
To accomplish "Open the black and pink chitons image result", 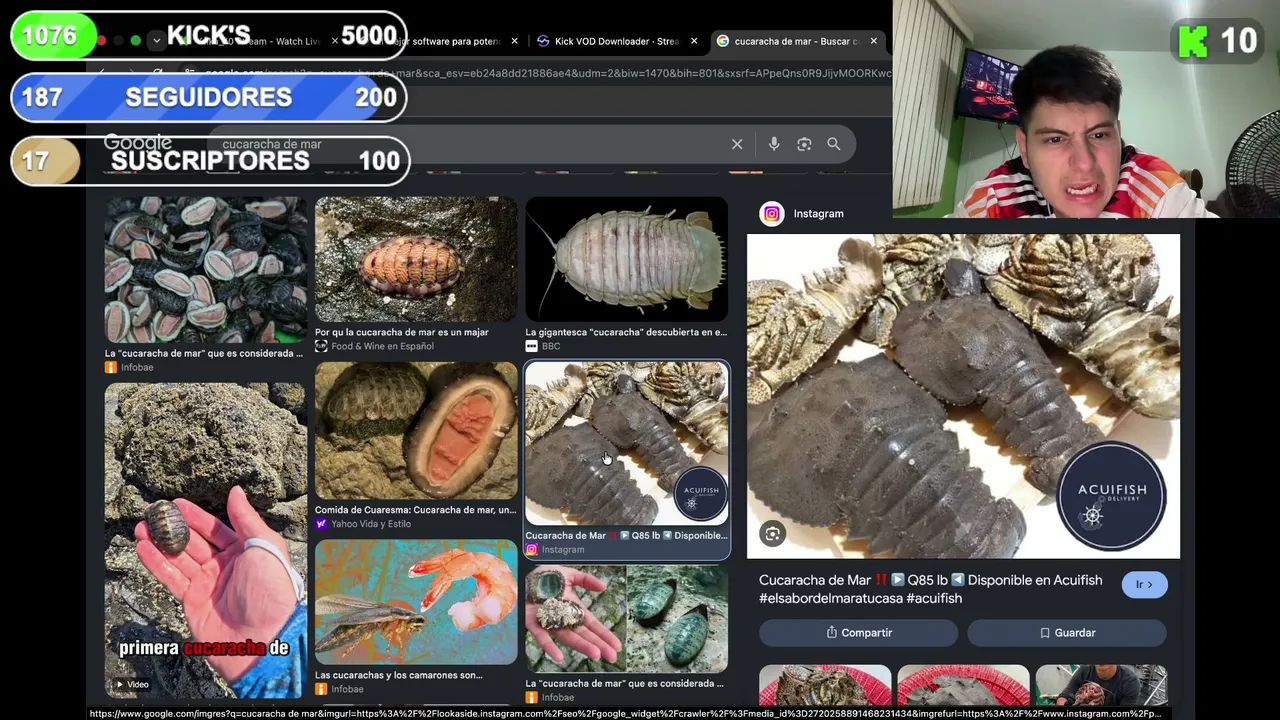I will (x=205, y=270).
